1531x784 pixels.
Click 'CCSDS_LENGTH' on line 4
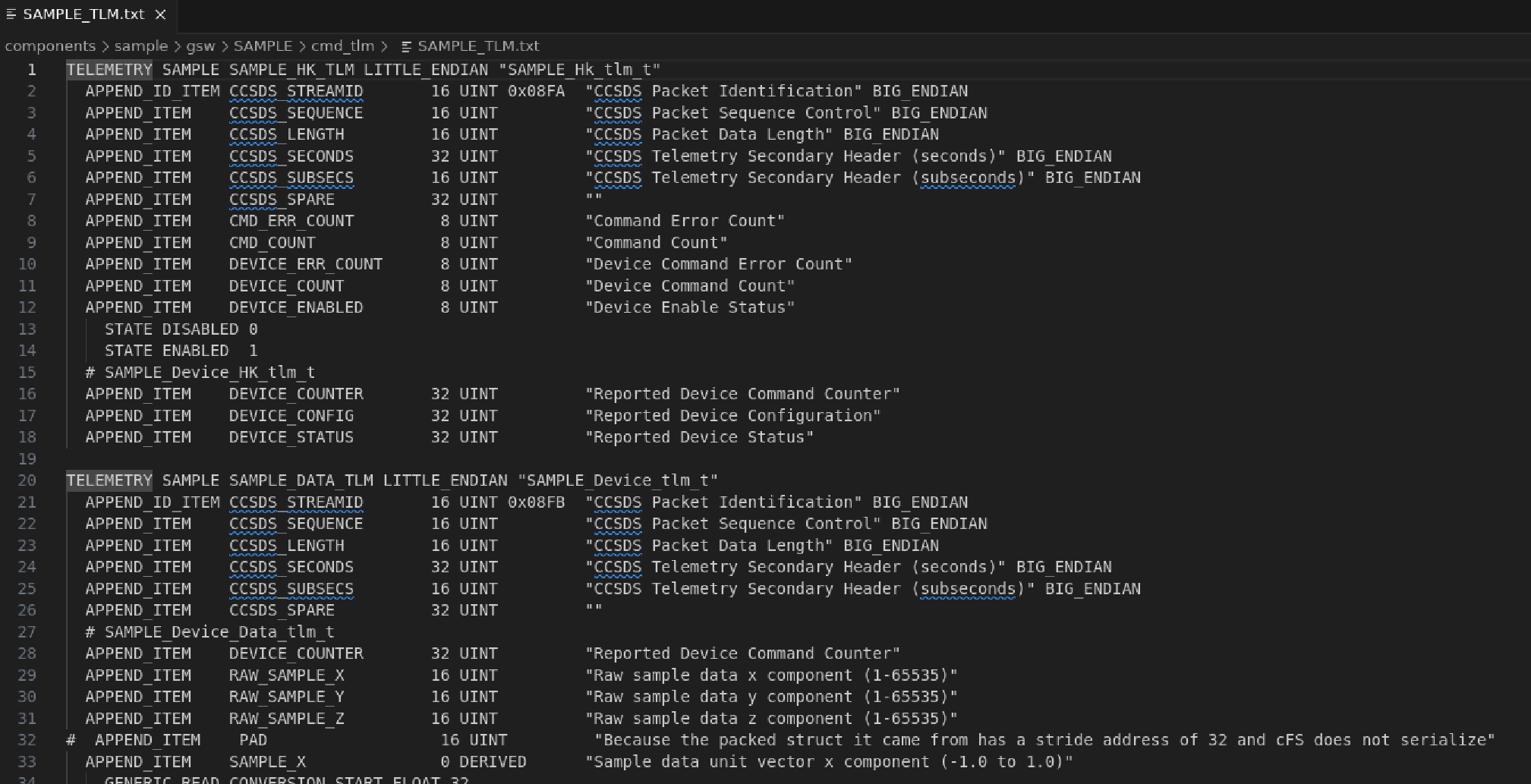click(x=287, y=134)
